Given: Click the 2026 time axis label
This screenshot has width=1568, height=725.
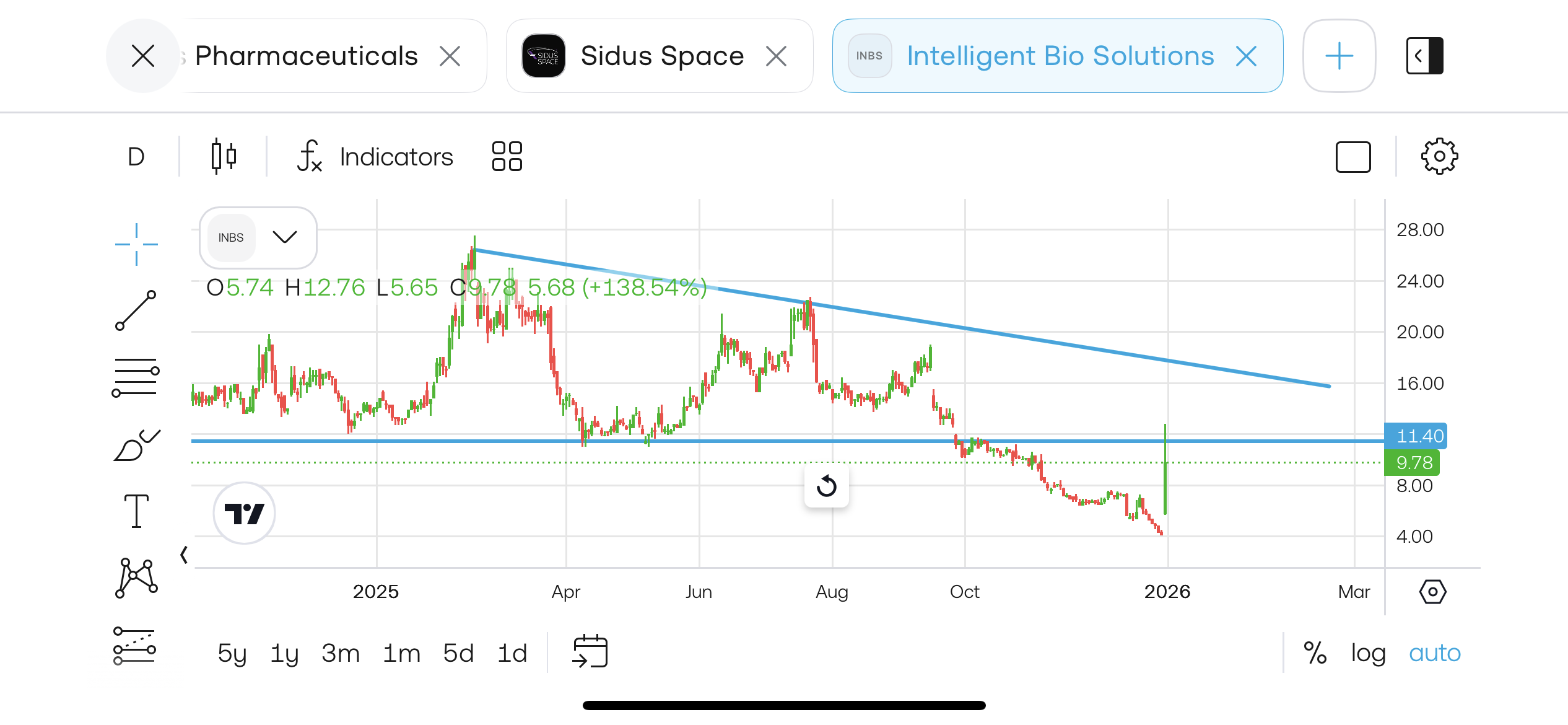Looking at the screenshot, I should [1167, 592].
